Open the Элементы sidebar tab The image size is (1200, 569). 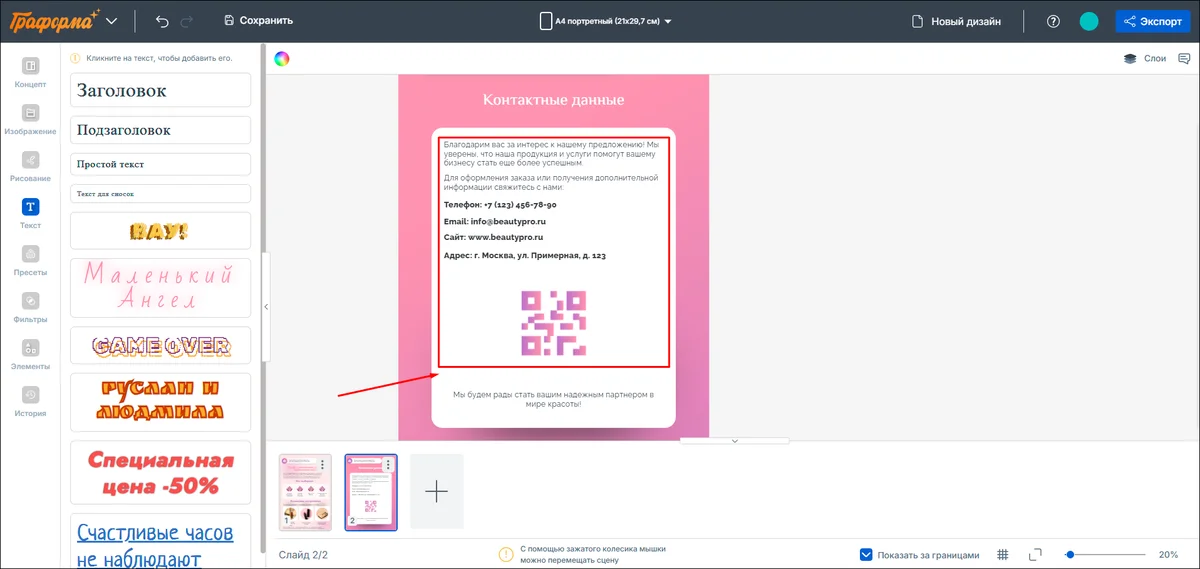30,355
